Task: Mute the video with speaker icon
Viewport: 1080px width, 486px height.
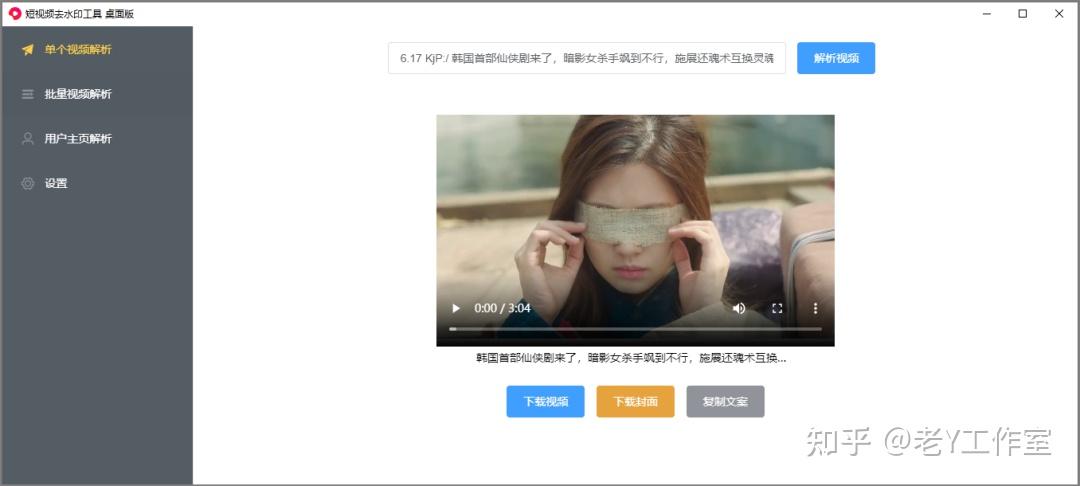Action: click(x=739, y=308)
